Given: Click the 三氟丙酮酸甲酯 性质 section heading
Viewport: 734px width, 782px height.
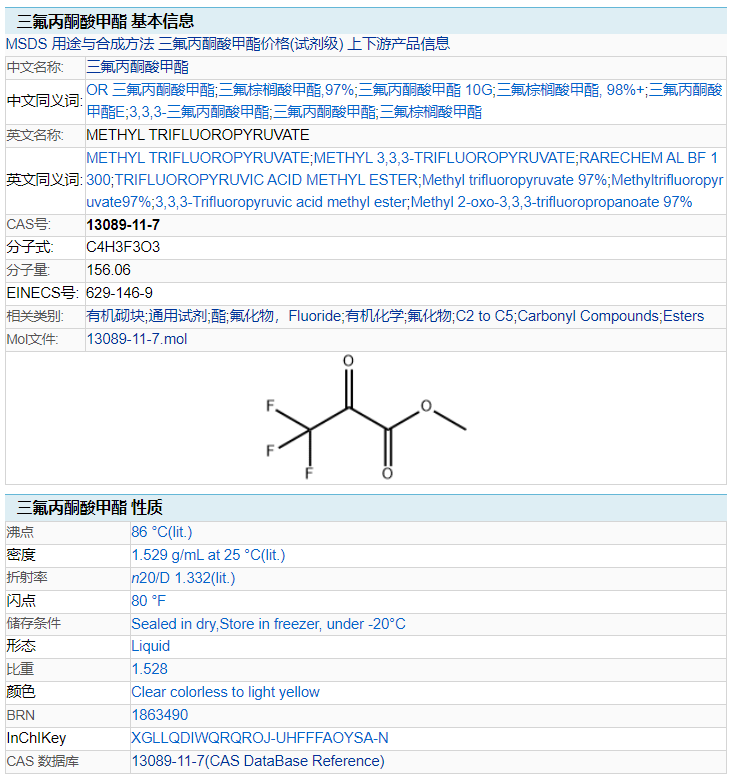Looking at the screenshot, I should pos(89,507).
